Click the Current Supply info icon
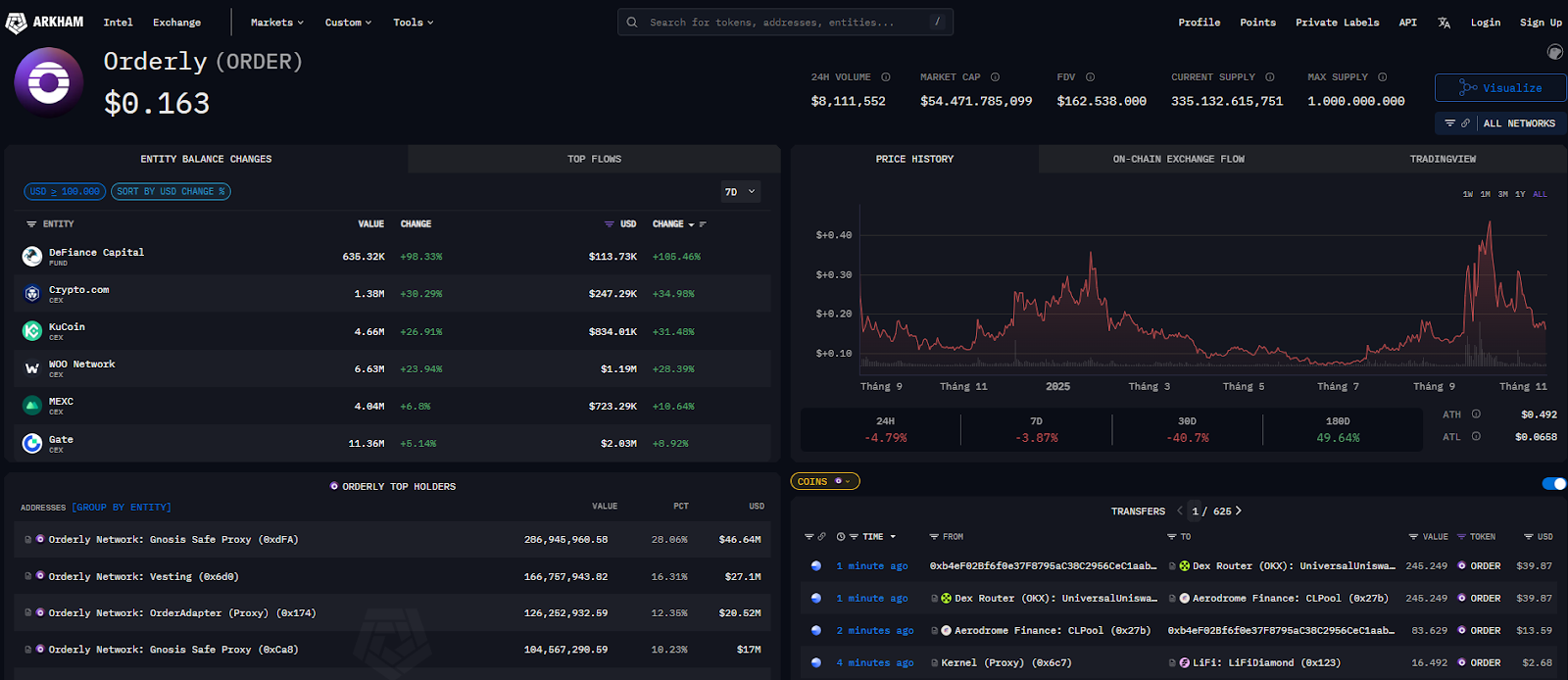 point(1270,77)
